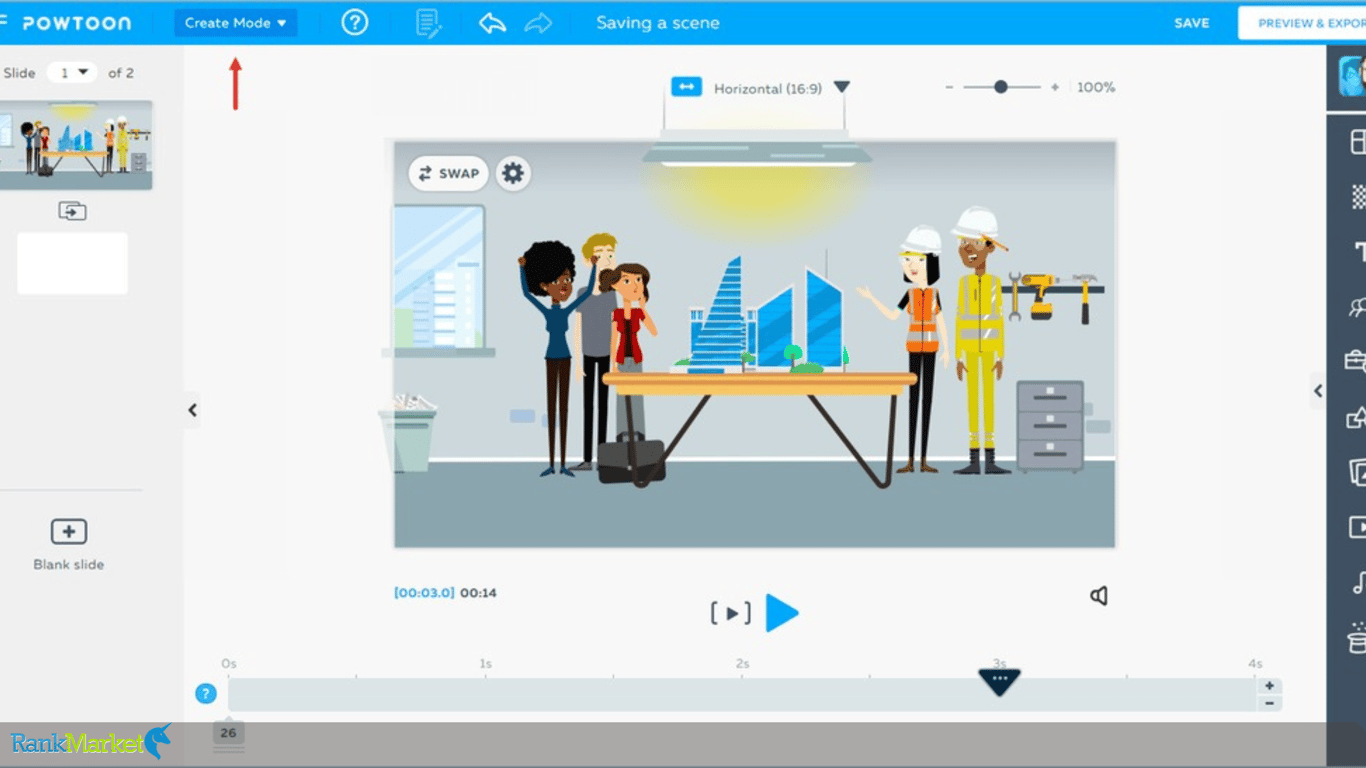Open the help question mark icon in top bar
The height and width of the screenshot is (768, 1366).
click(355, 22)
